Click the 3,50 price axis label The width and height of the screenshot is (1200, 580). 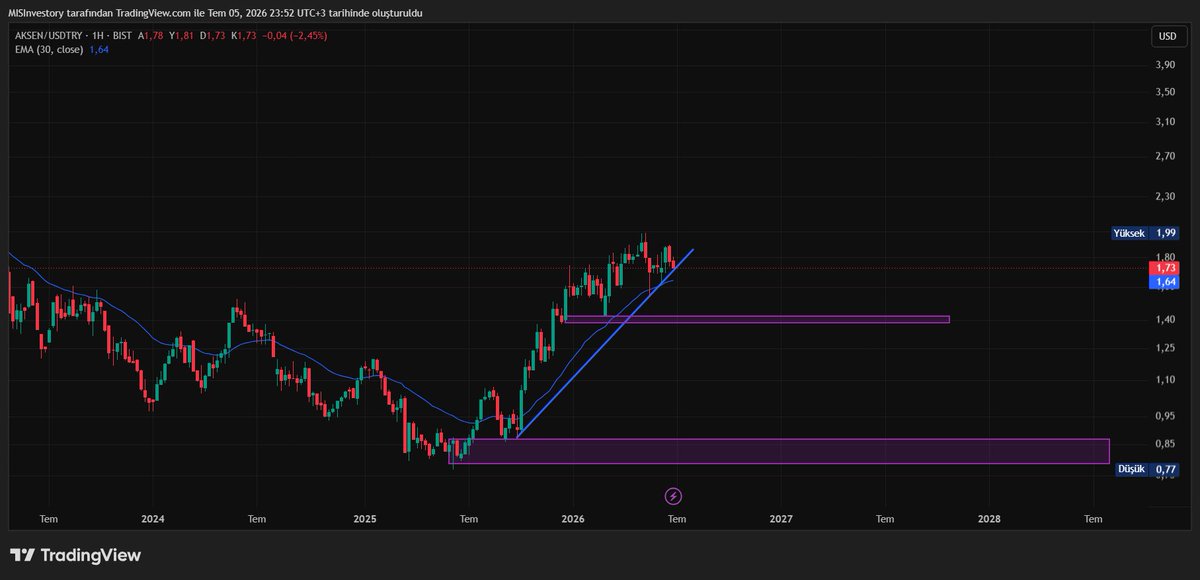(1165, 92)
